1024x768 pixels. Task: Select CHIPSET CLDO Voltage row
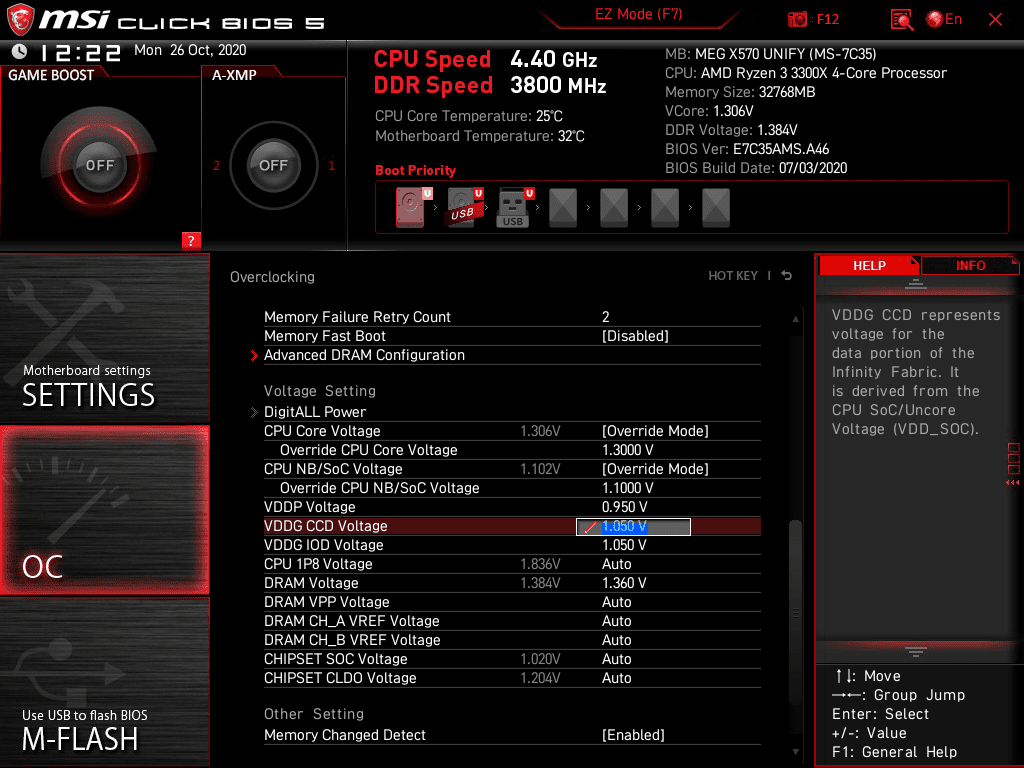point(512,677)
